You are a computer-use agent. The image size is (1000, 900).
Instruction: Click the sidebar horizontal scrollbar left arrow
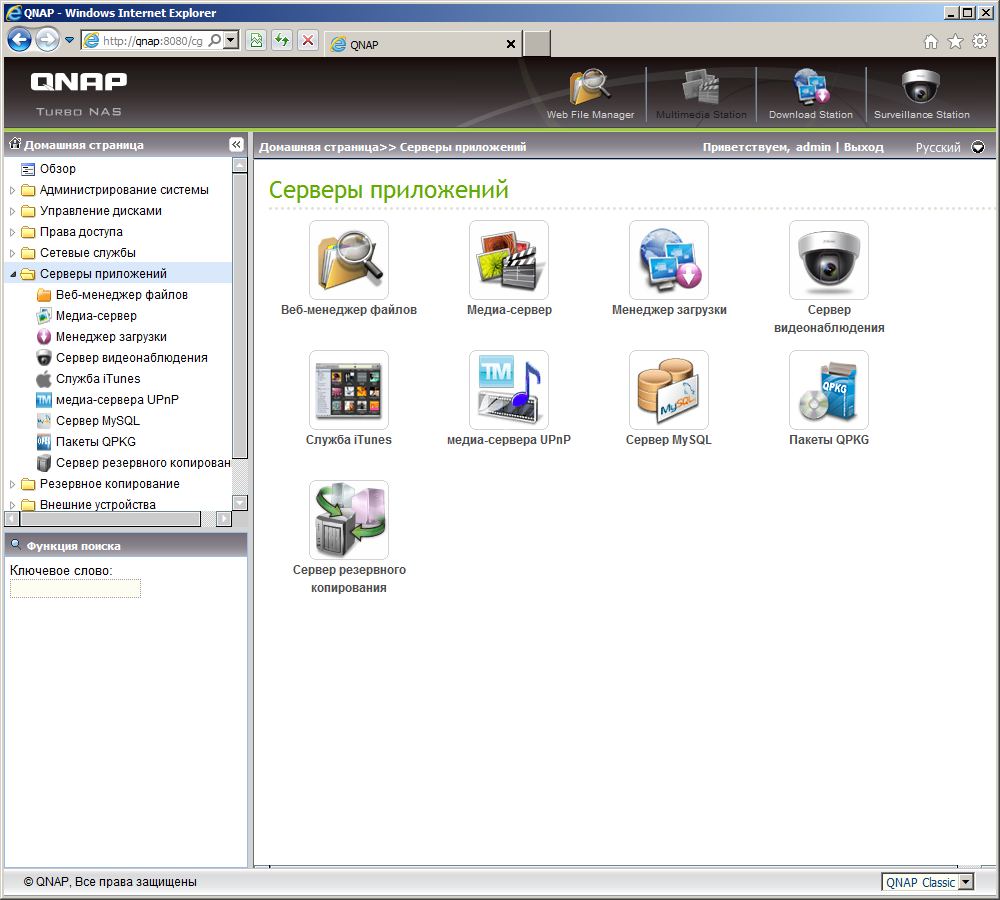pyautogui.click(x=12, y=519)
